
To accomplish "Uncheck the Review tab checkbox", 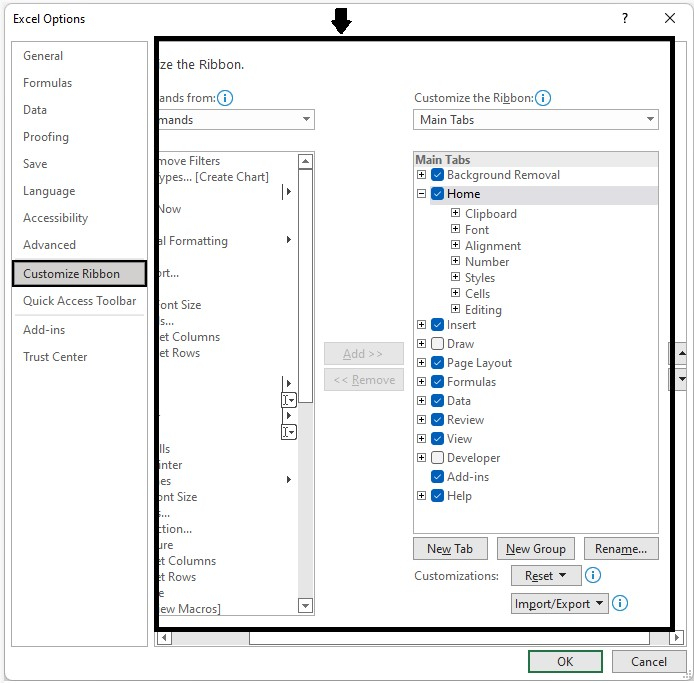I will pyautogui.click(x=437, y=420).
